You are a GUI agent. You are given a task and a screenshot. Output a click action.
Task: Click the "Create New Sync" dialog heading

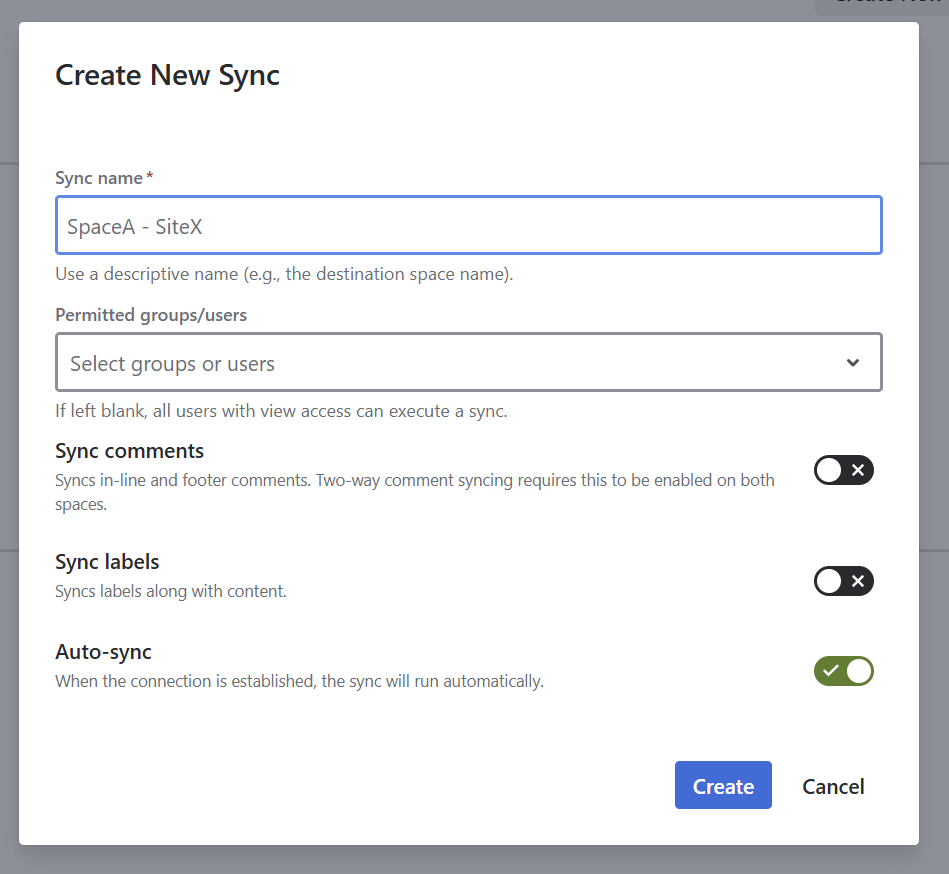click(167, 75)
